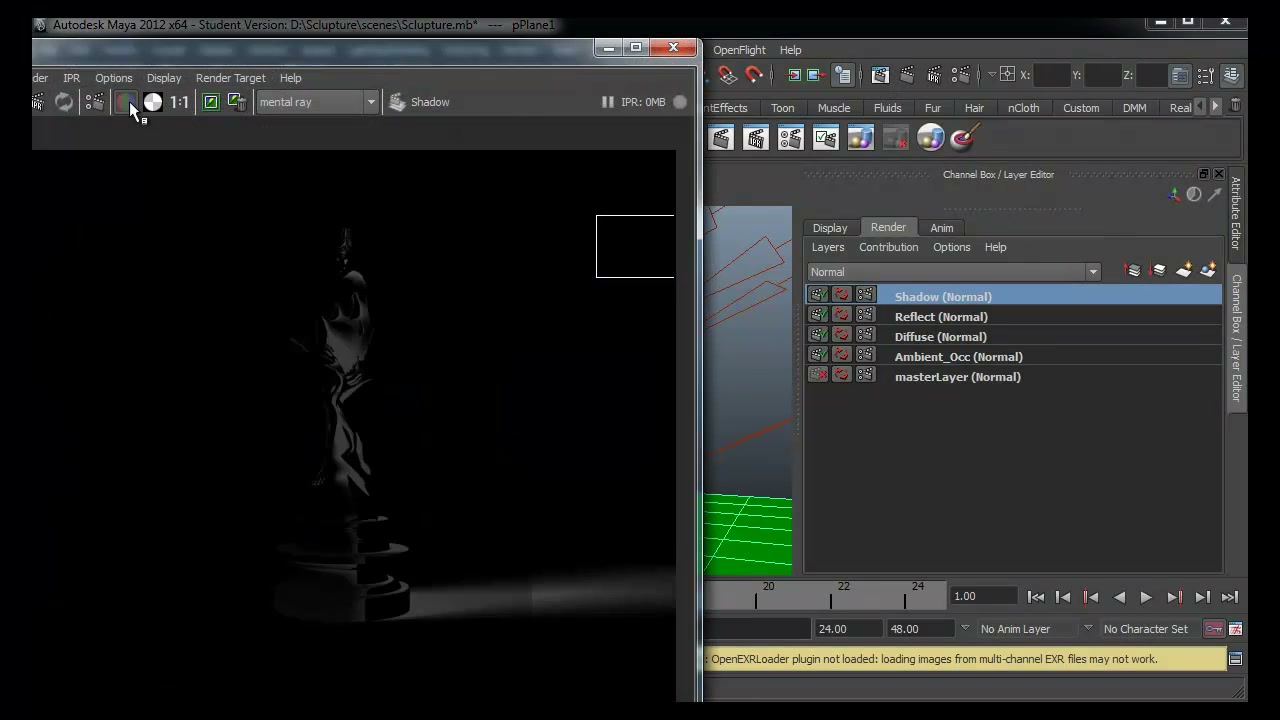Image resolution: width=1280 pixels, height=720 pixels.
Task: Toggle the Construction history icon
Action: point(843,75)
